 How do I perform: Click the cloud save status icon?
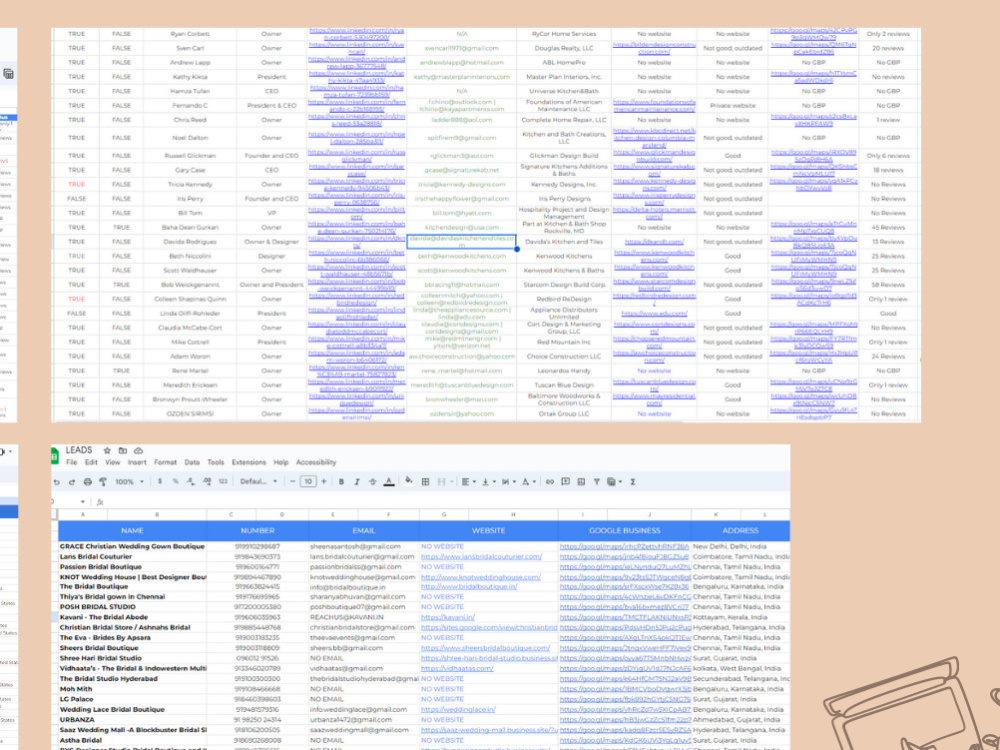(x=138, y=450)
